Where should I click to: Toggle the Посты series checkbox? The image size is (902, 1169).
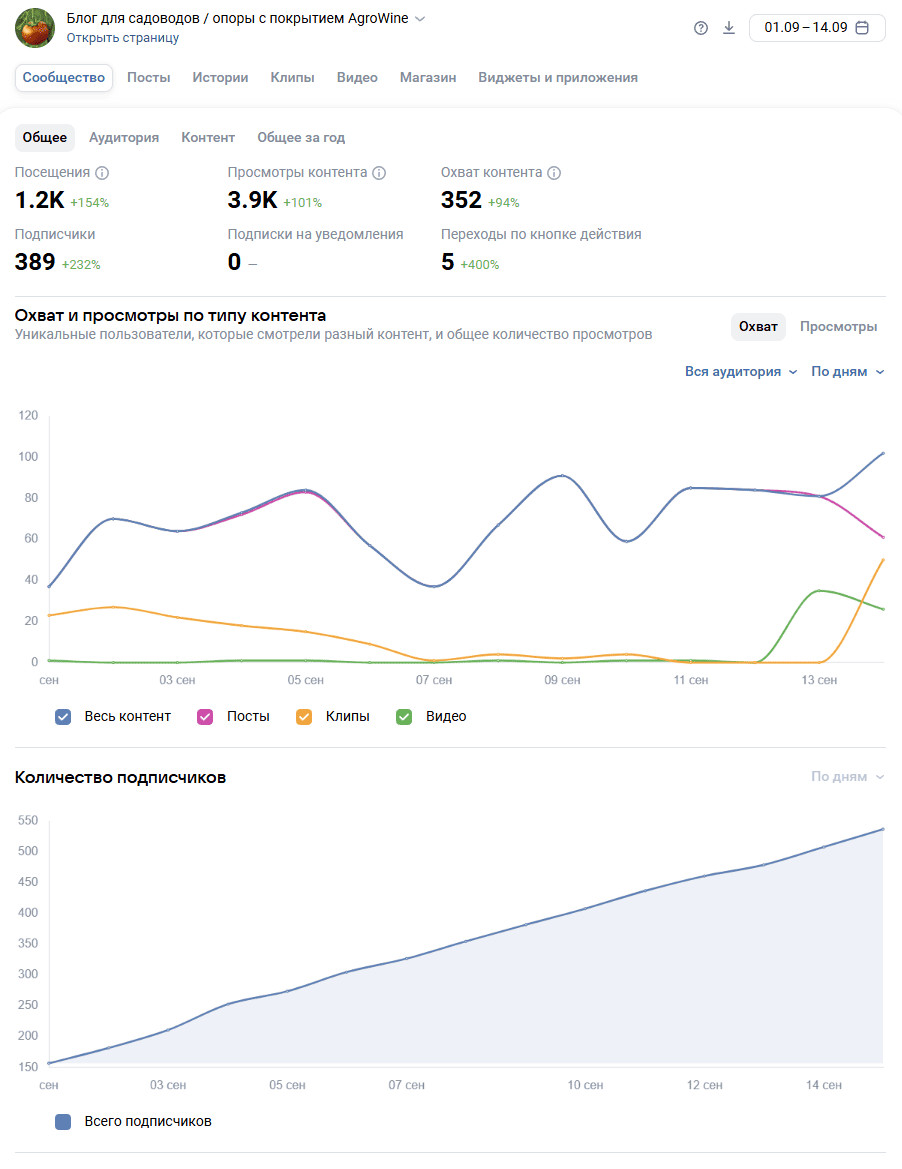click(206, 717)
